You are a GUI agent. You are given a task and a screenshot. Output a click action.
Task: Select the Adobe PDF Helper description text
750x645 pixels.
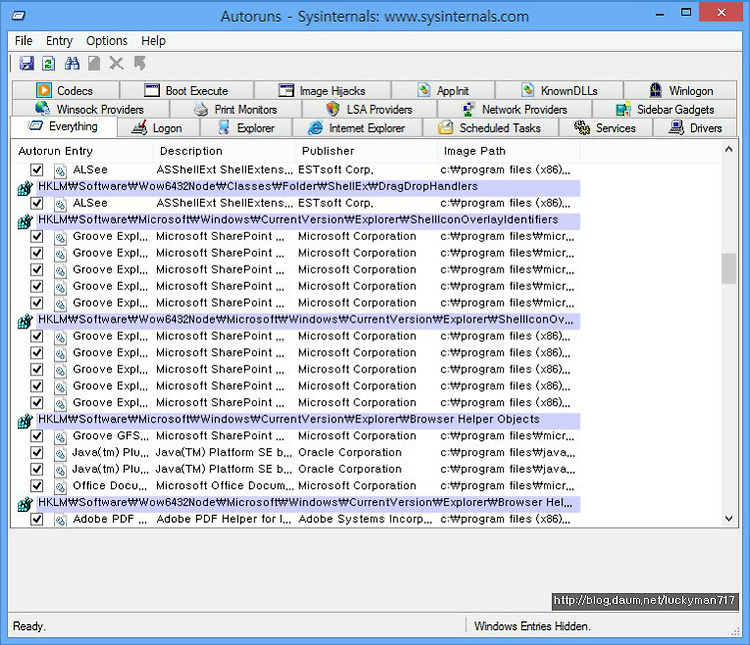coord(224,519)
